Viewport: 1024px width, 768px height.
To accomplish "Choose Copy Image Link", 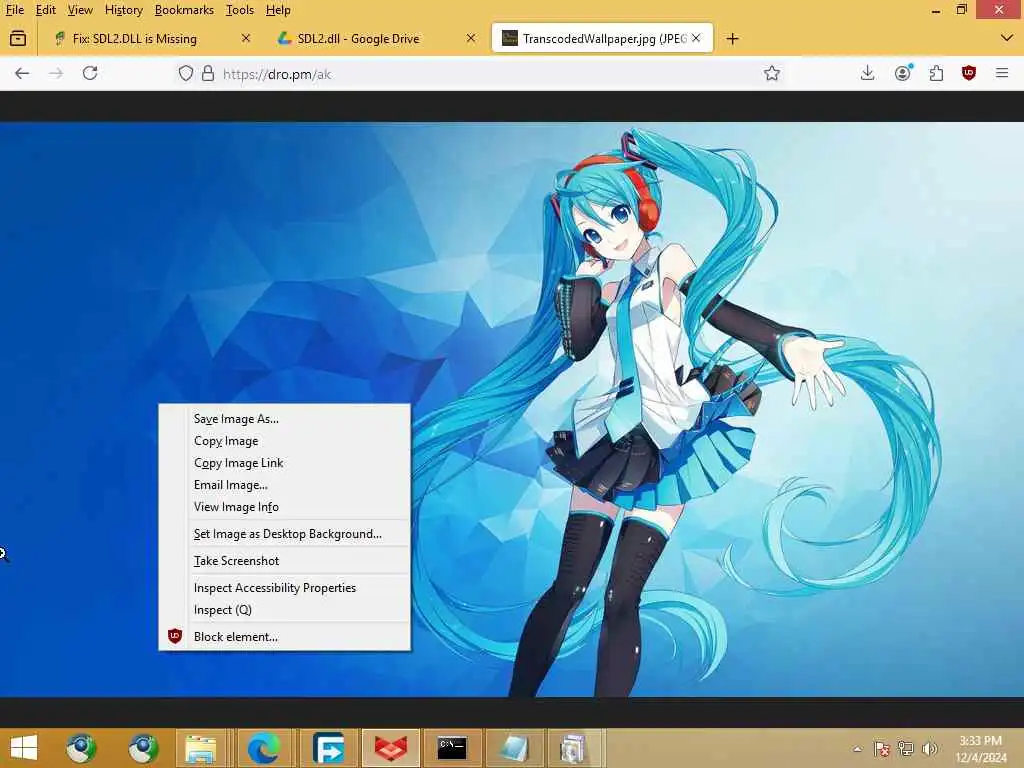I will [285, 462].
